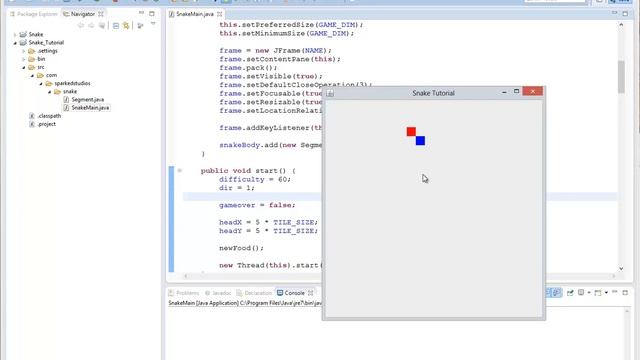Click the line 'gameover = false;'
Image resolution: width=640 pixels, height=360 pixels.
pyautogui.click(x=257, y=205)
